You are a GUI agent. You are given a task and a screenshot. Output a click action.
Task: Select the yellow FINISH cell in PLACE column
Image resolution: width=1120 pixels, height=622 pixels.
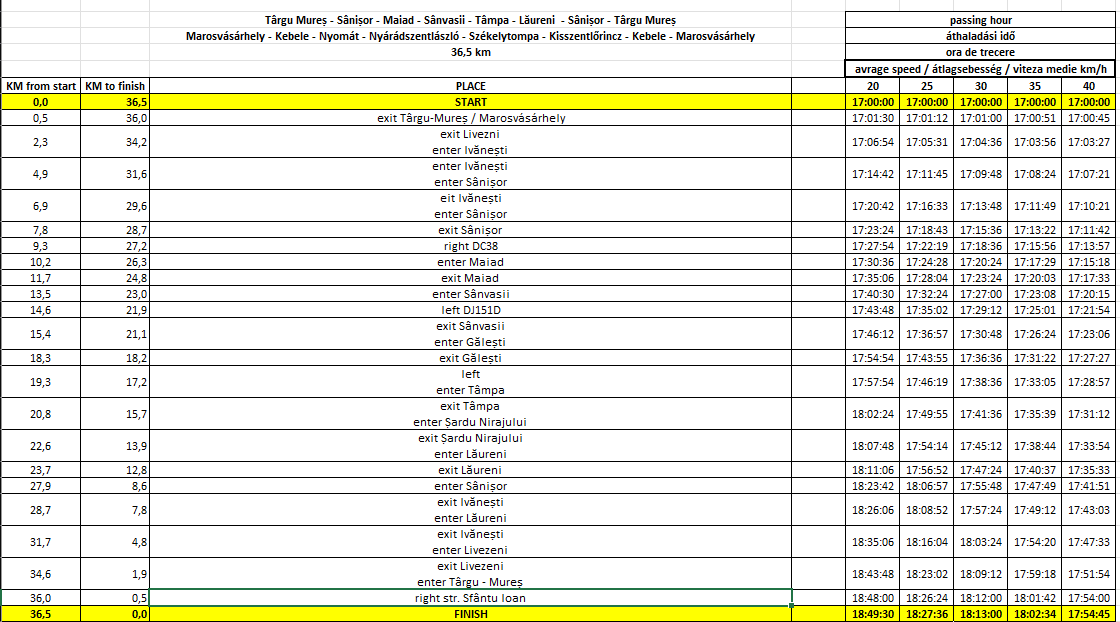(x=470, y=614)
